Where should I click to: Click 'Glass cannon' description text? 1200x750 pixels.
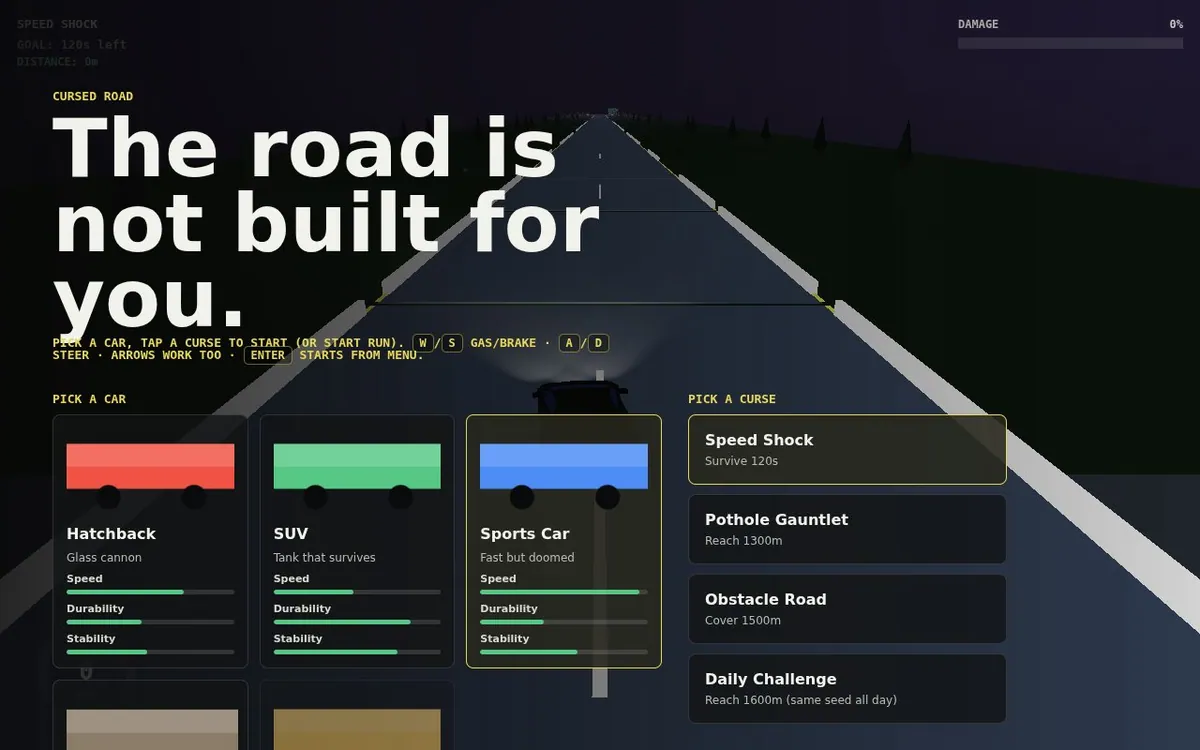[x=104, y=557]
